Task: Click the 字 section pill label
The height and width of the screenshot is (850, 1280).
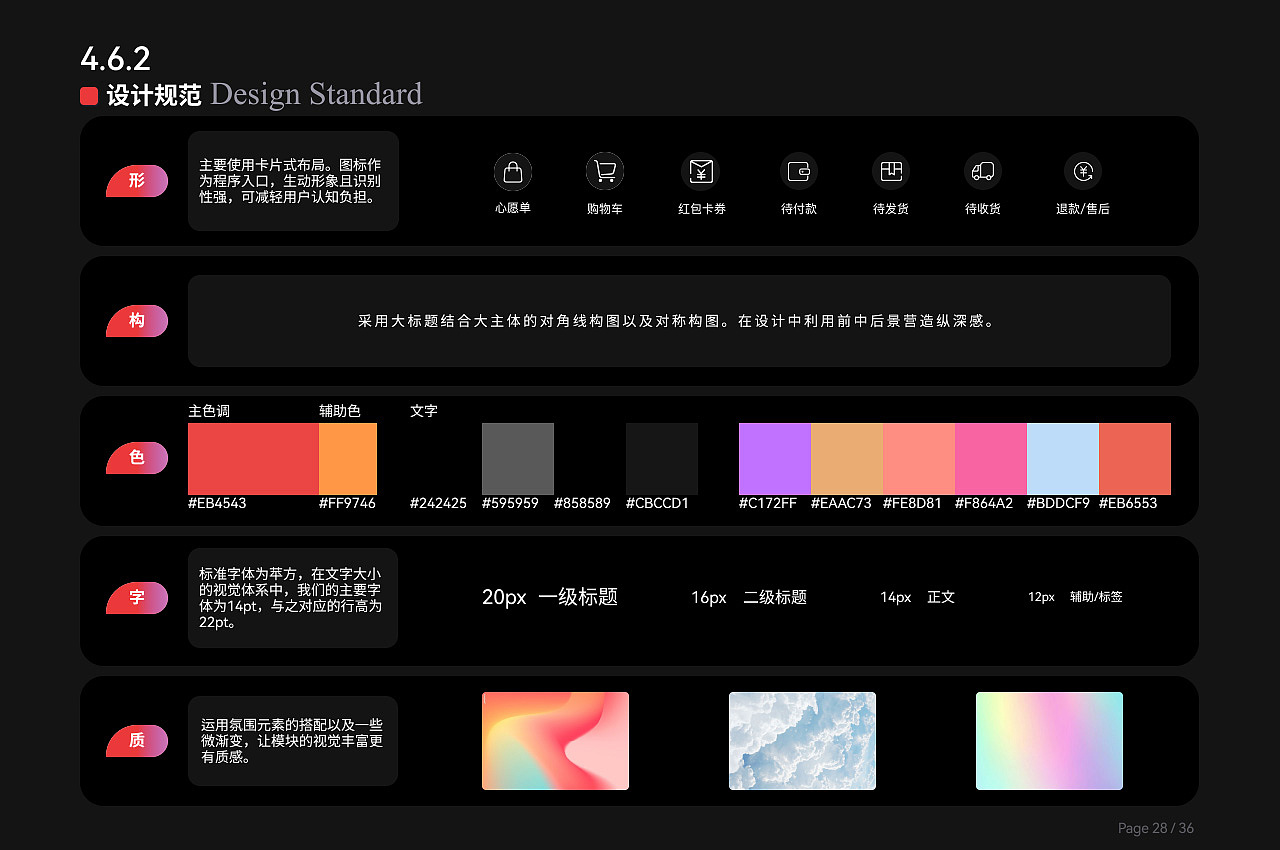Action: (x=137, y=598)
